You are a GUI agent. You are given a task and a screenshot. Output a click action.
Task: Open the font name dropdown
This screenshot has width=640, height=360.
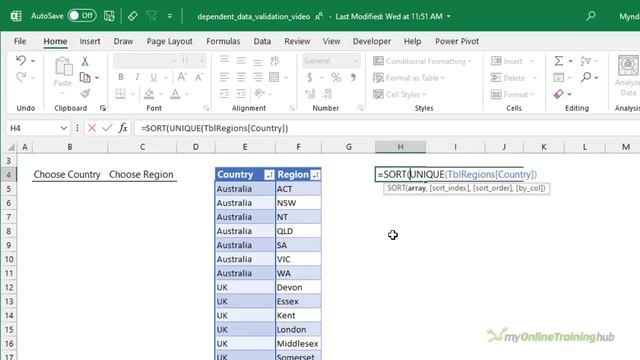[x=173, y=61]
